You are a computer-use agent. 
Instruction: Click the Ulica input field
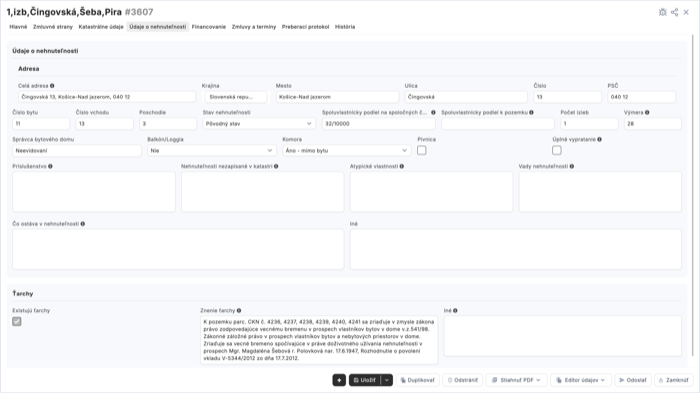pos(466,97)
